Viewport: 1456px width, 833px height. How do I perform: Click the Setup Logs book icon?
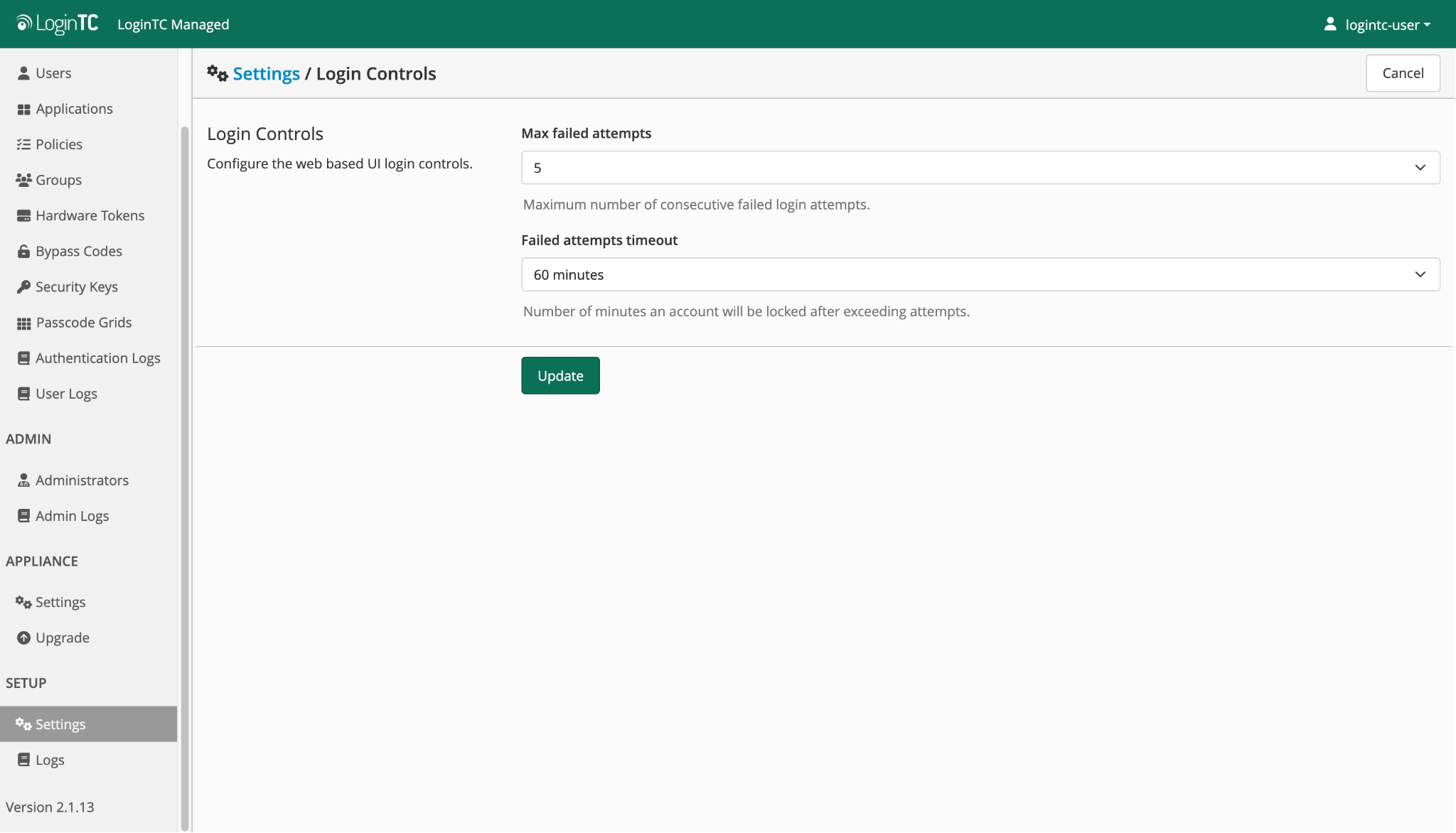(x=23, y=760)
